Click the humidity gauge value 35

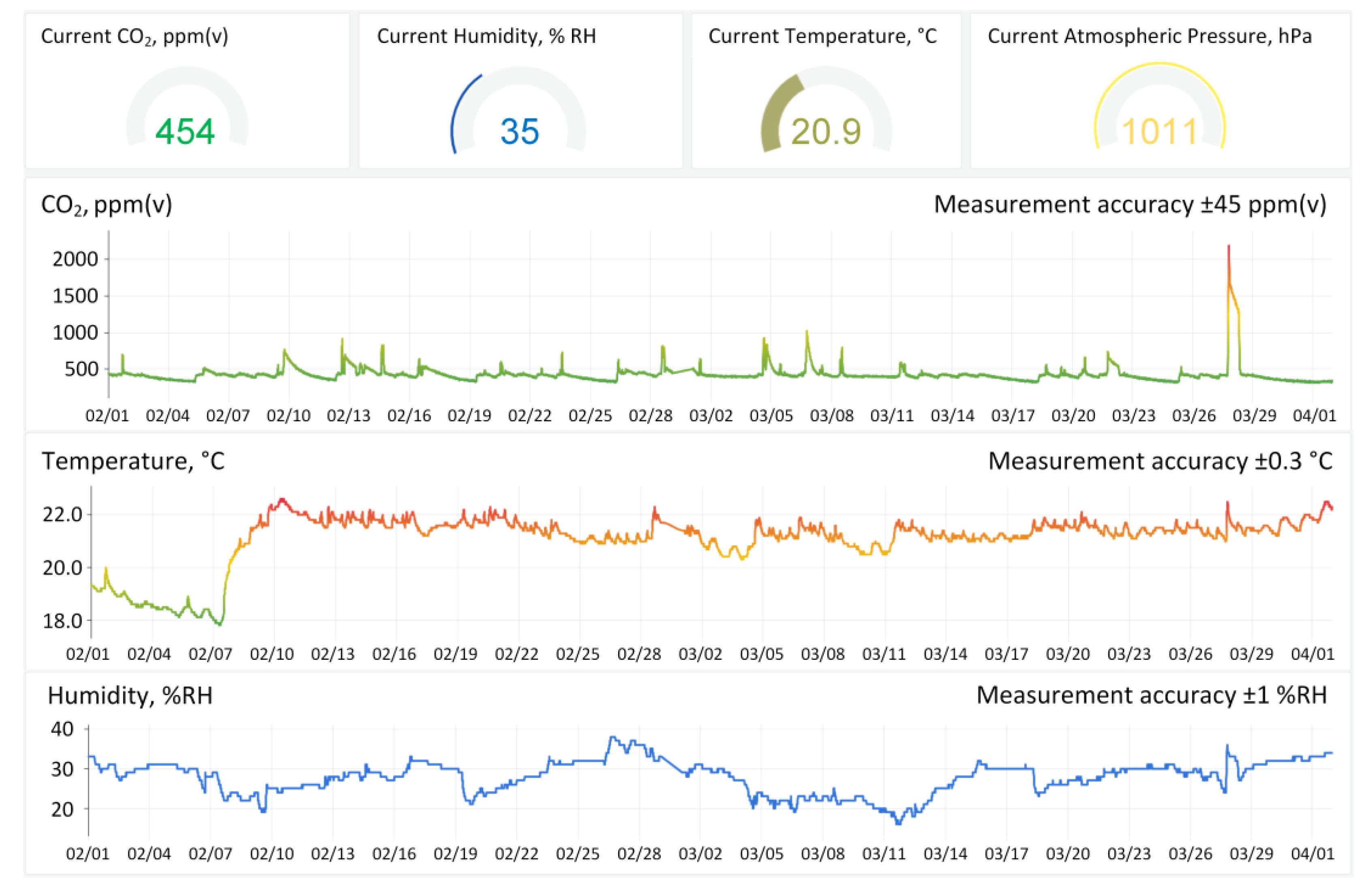click(x=520, y=132)
